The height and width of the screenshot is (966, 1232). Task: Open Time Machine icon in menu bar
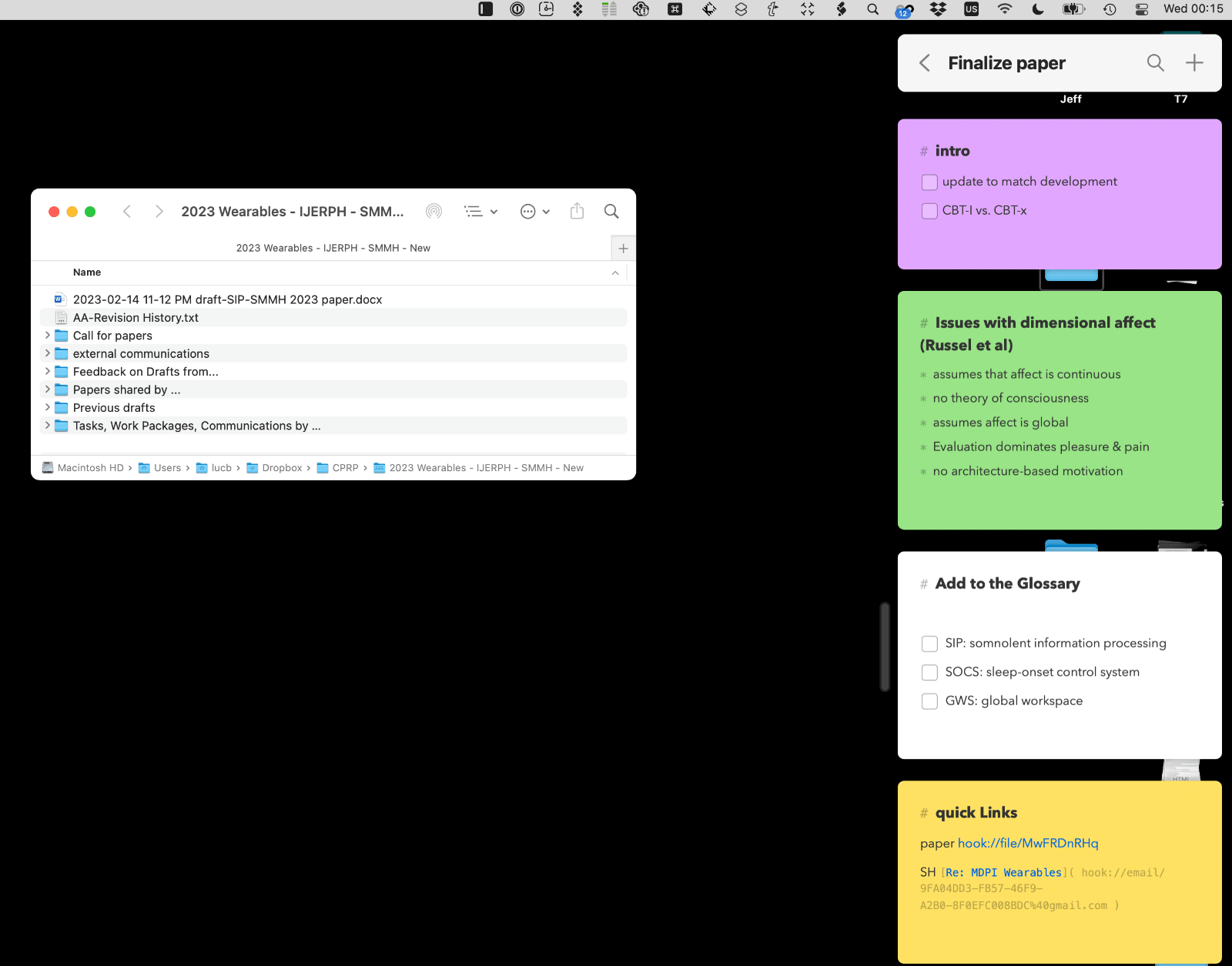1110,9
